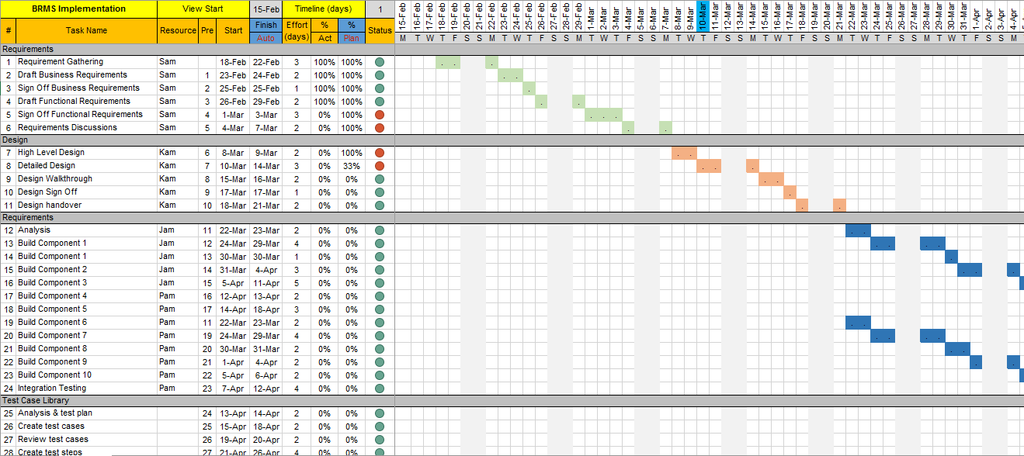Click green status circle for Analysis row 12
This screenshot has height=456, width=1024.
(x=379, y=230)
